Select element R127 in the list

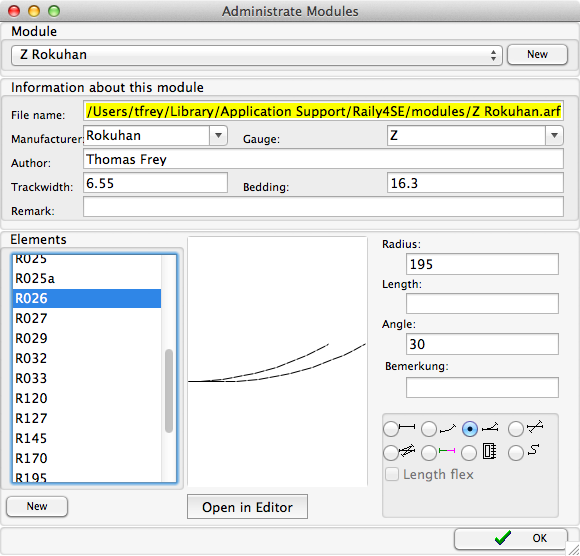pos(87,418)
